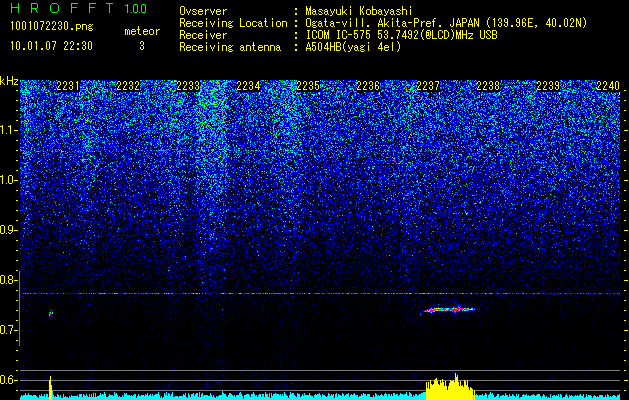Click the 1.1 frequency axis label

9,130
